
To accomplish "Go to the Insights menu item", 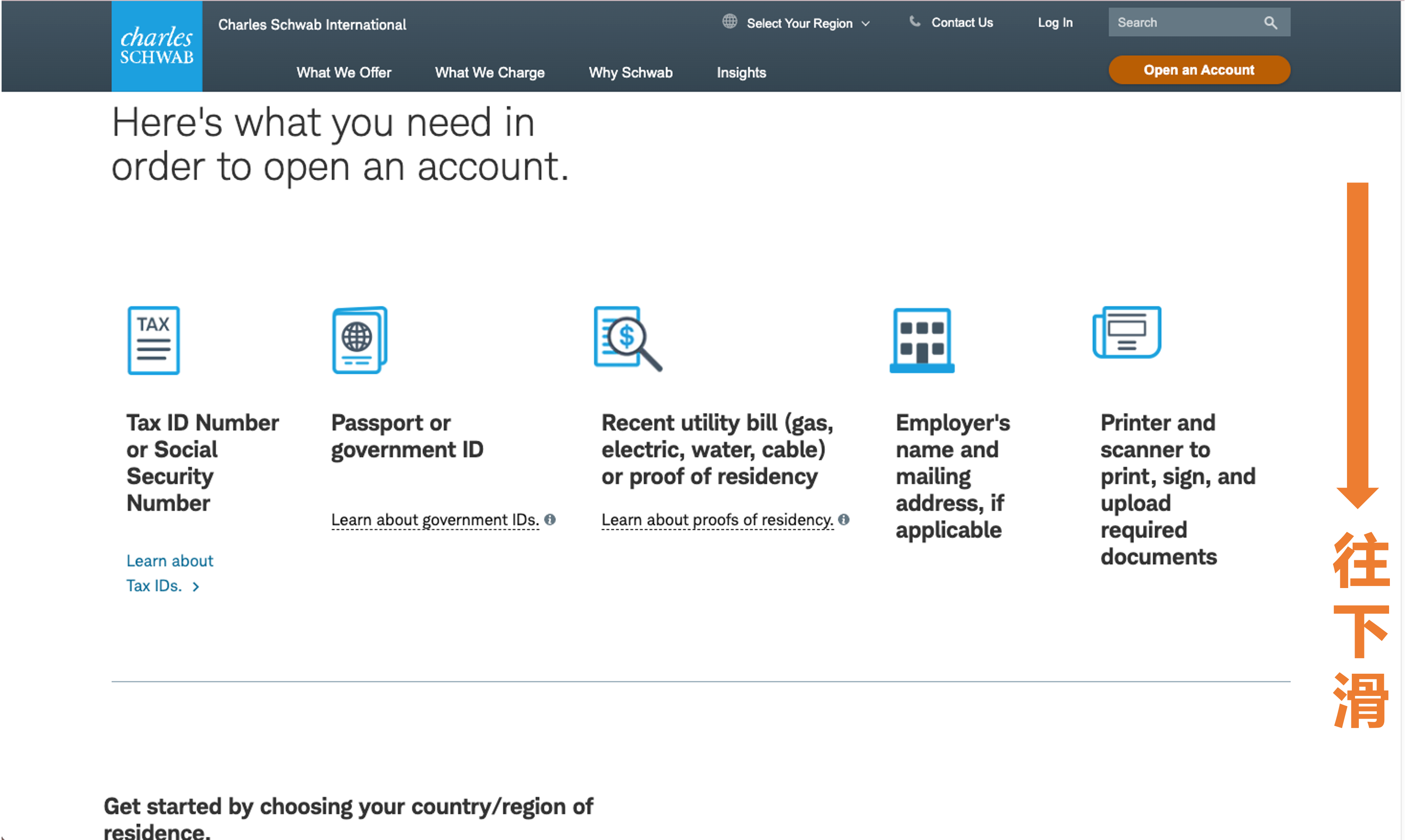I will click(x=741, y=73).
